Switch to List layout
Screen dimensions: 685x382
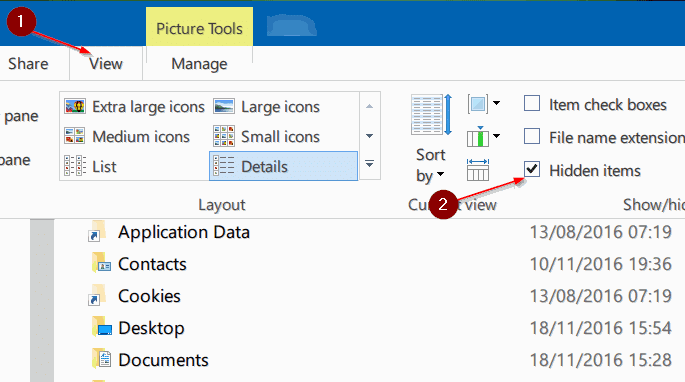(x=90, y=167)
